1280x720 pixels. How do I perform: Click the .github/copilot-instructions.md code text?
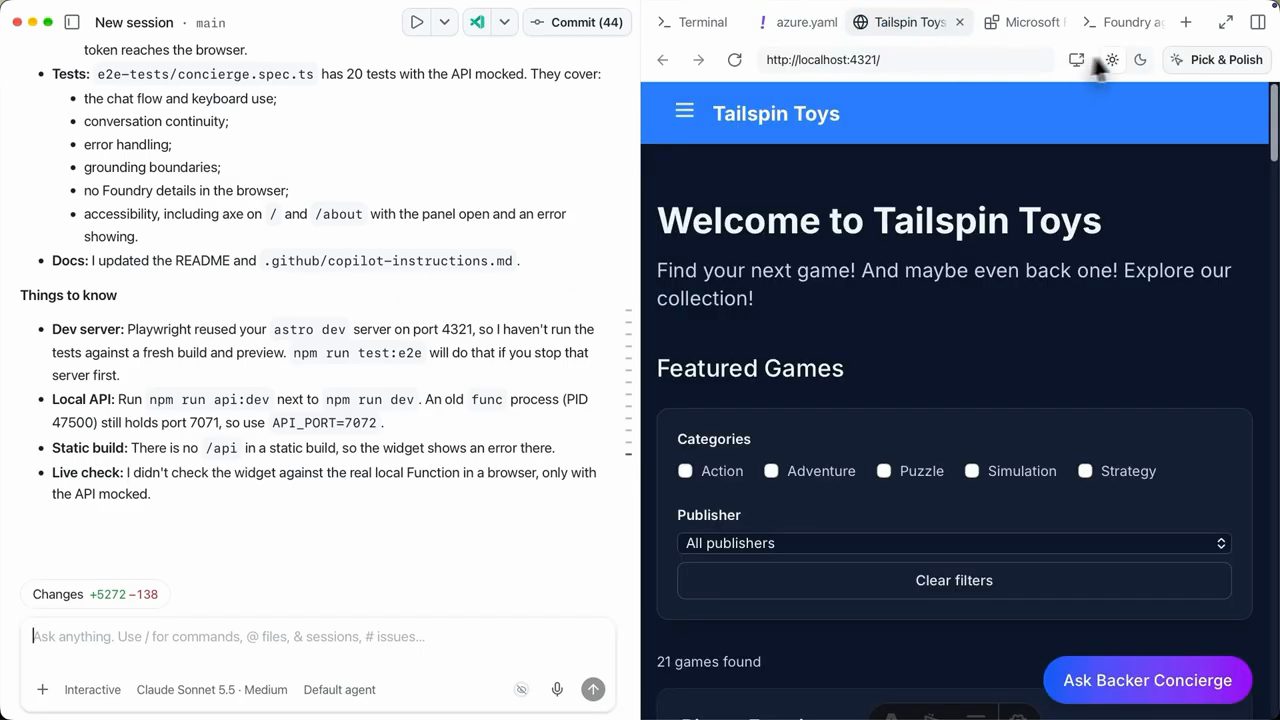tap(388, 261)
